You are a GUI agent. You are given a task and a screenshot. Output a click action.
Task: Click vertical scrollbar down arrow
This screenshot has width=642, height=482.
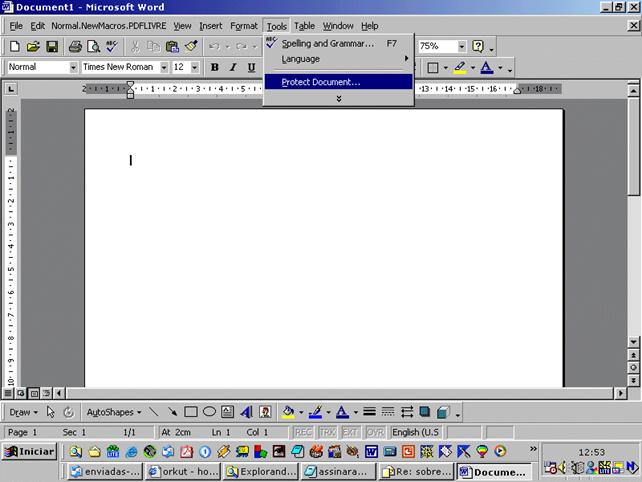pyautogui.click(x=633, y=342)
